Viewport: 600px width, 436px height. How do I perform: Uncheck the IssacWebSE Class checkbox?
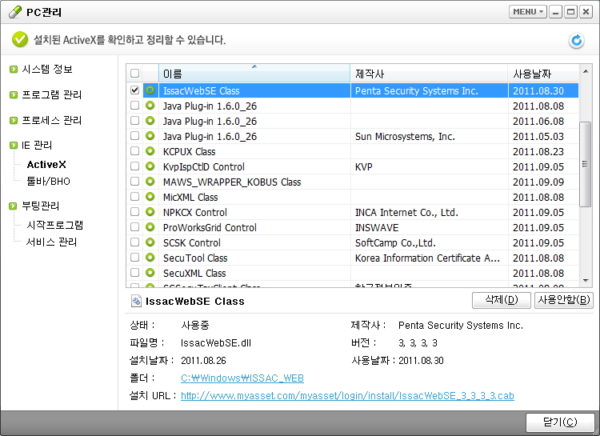coord(134,90)
